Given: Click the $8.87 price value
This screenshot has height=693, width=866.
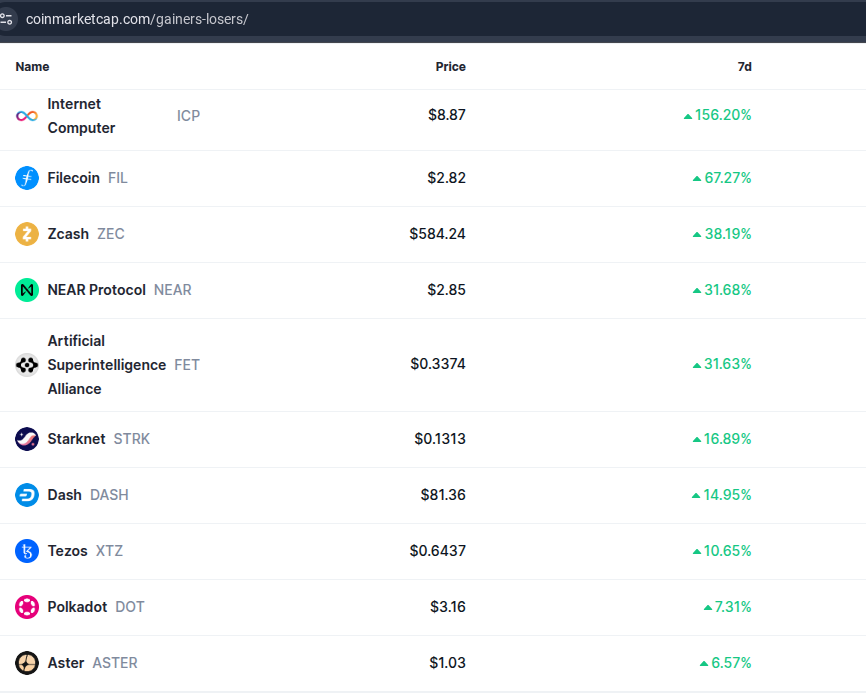Looking at the screenshot, I should tap(447, 115).
